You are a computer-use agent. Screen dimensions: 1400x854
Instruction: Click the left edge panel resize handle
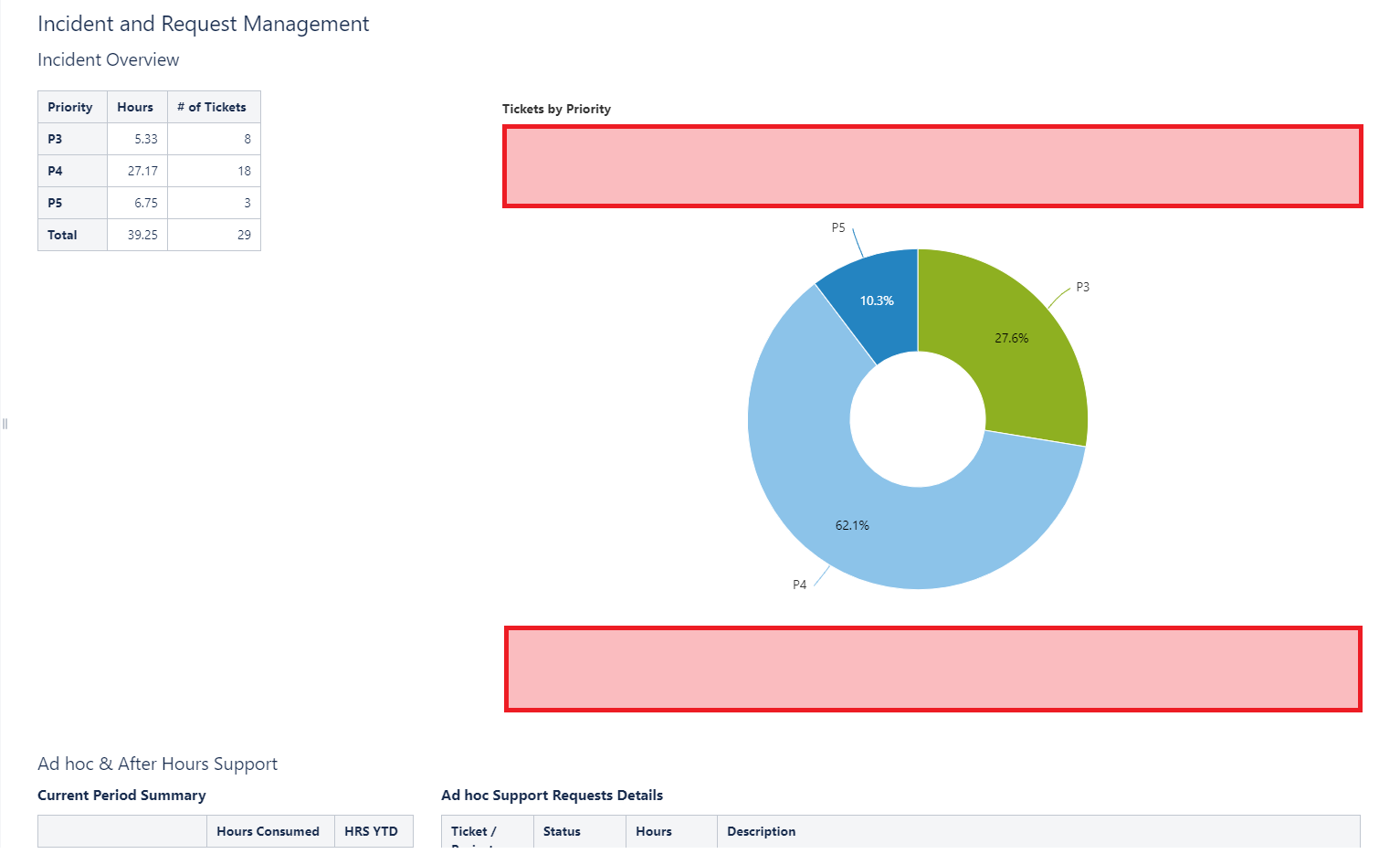pyautogui.click(x=5, y=424)
